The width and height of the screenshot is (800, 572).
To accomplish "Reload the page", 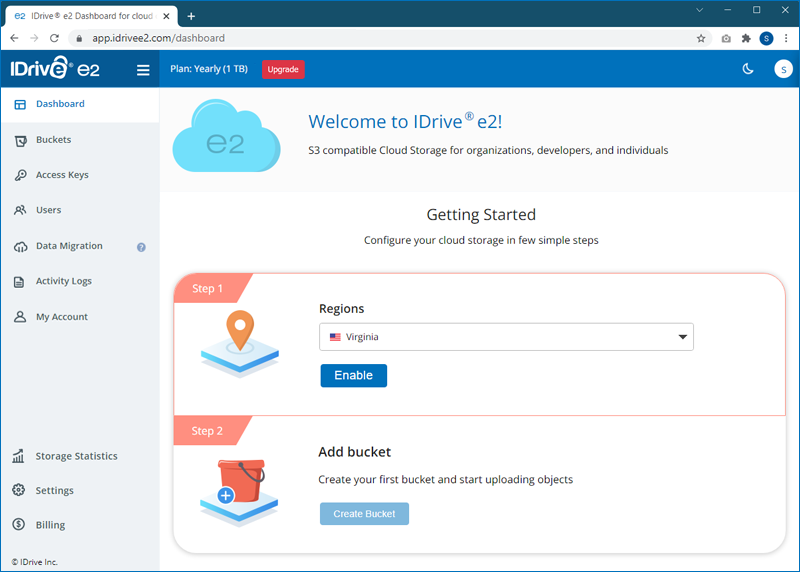I will [x=55, y=38].
